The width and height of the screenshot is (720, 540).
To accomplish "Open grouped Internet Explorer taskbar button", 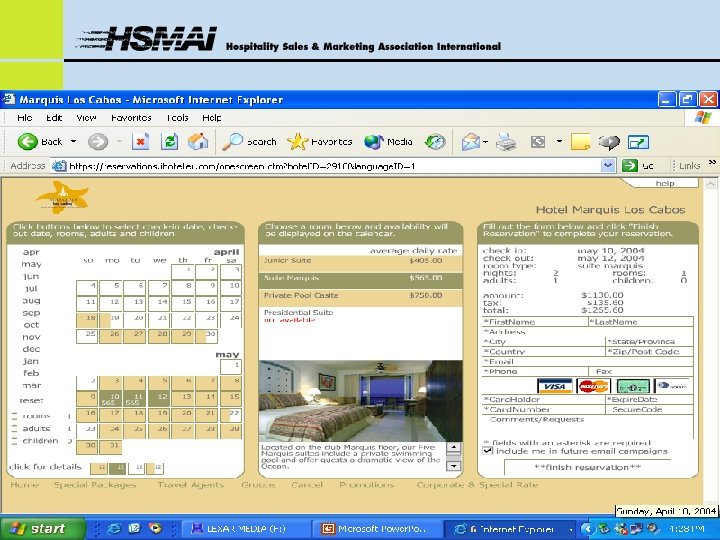I will pyautogui.click(x=511, y=529).
